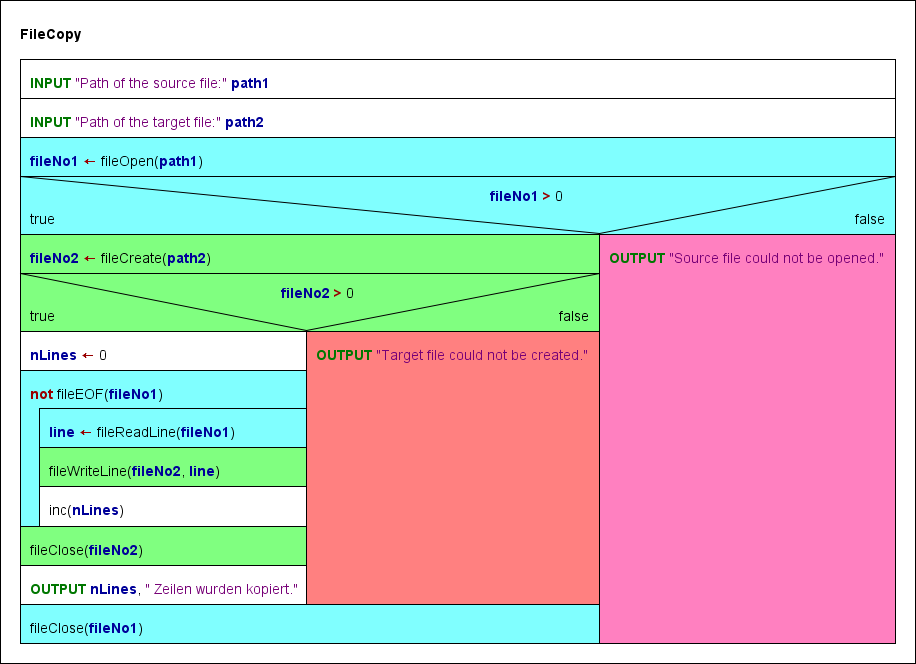Select the OUTPUT nLines Zeilen wurden kopiert block

(x=163, y=585)
